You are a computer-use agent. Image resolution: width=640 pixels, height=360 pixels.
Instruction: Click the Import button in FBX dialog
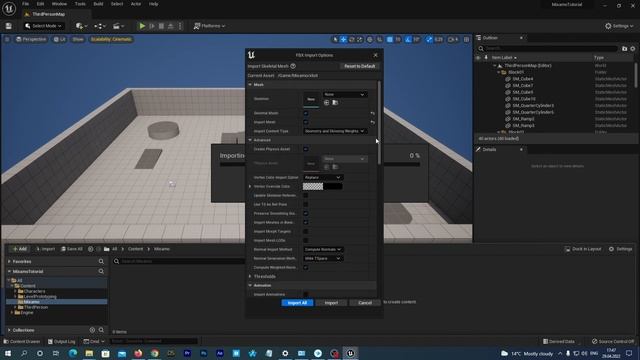(331, 303)
